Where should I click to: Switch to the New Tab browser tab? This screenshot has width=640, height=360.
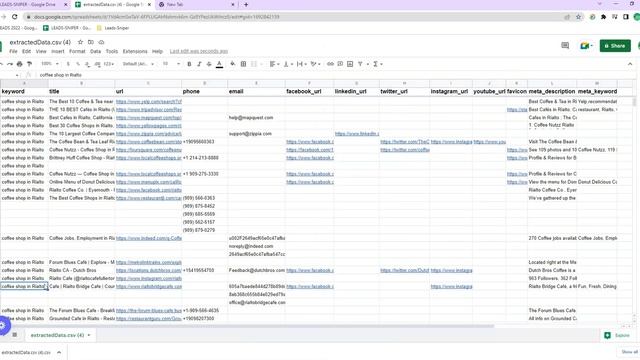tap(196, 5)
